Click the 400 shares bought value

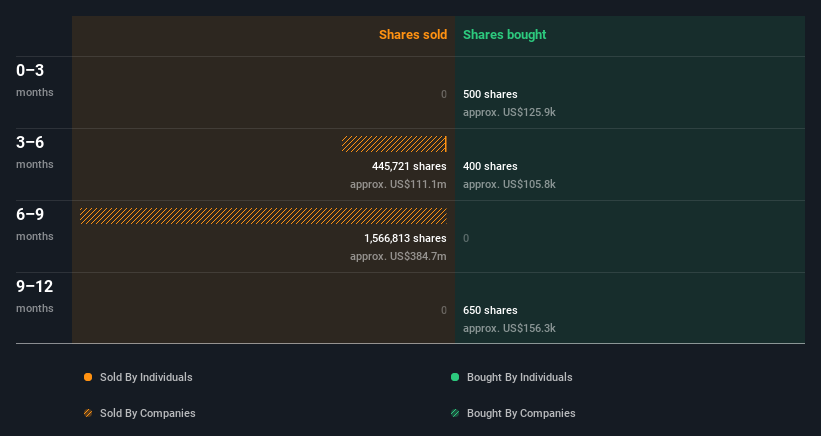[490, 166]
